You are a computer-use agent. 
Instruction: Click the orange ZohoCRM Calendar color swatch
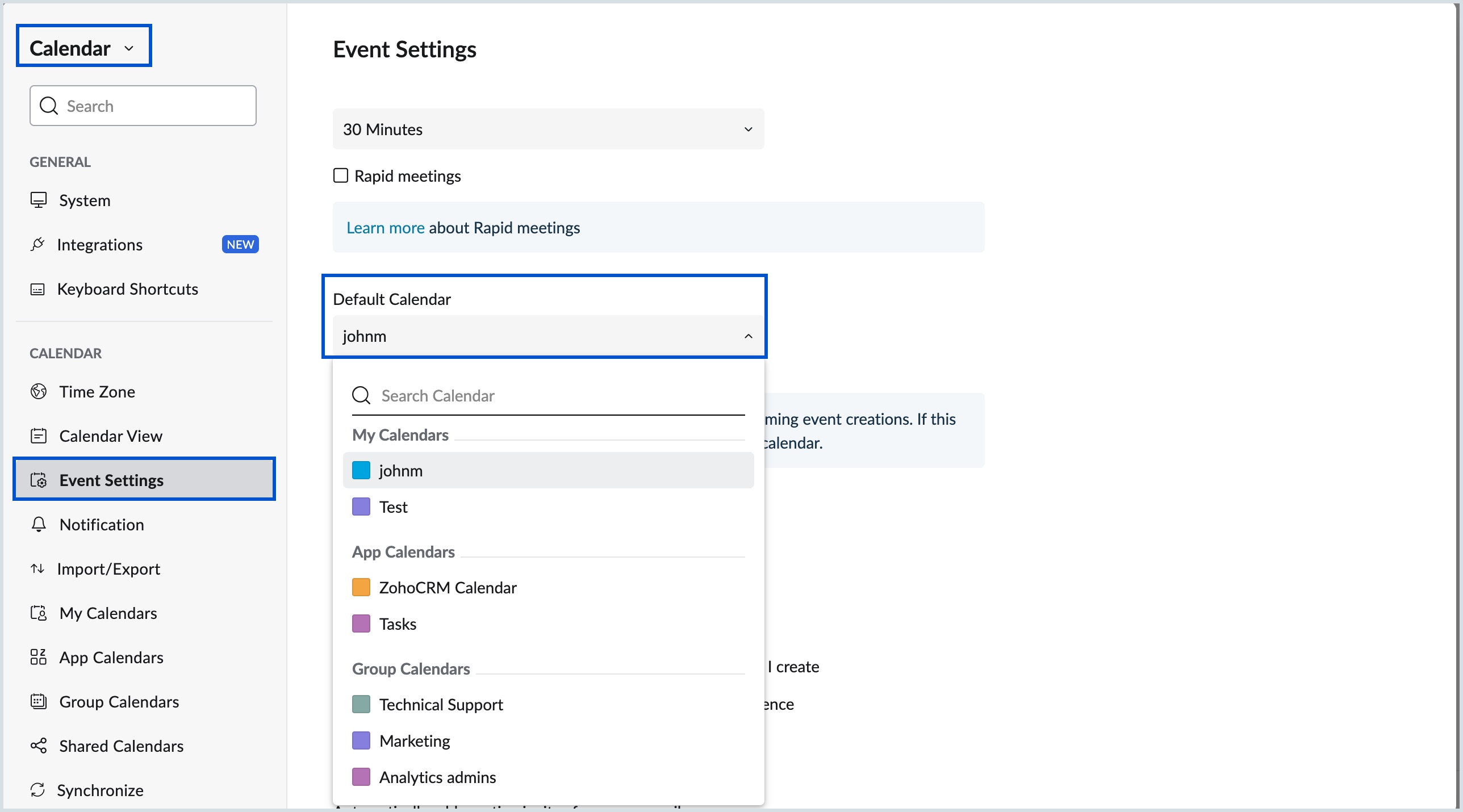361,587
